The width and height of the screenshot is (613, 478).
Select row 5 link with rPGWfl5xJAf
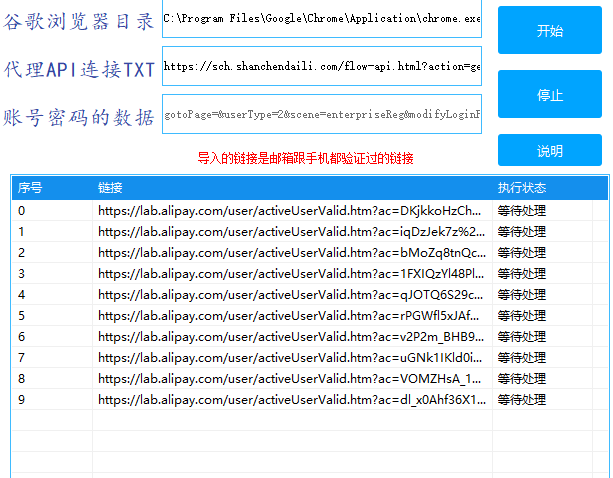290,316
